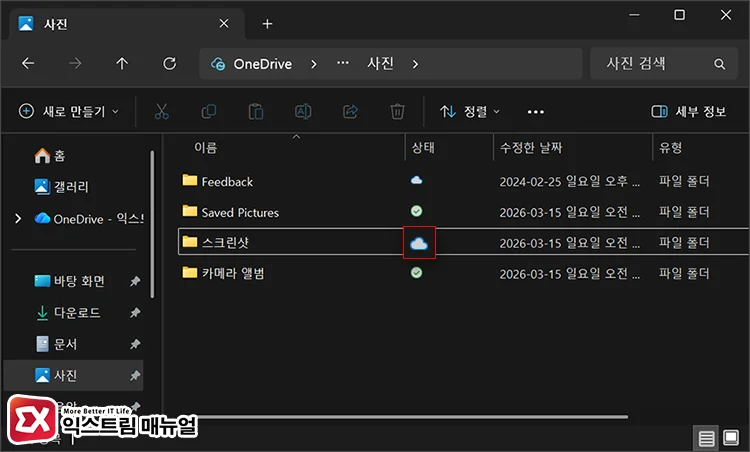Click the 2024-02-25 modified date cell

pos(569,181)
